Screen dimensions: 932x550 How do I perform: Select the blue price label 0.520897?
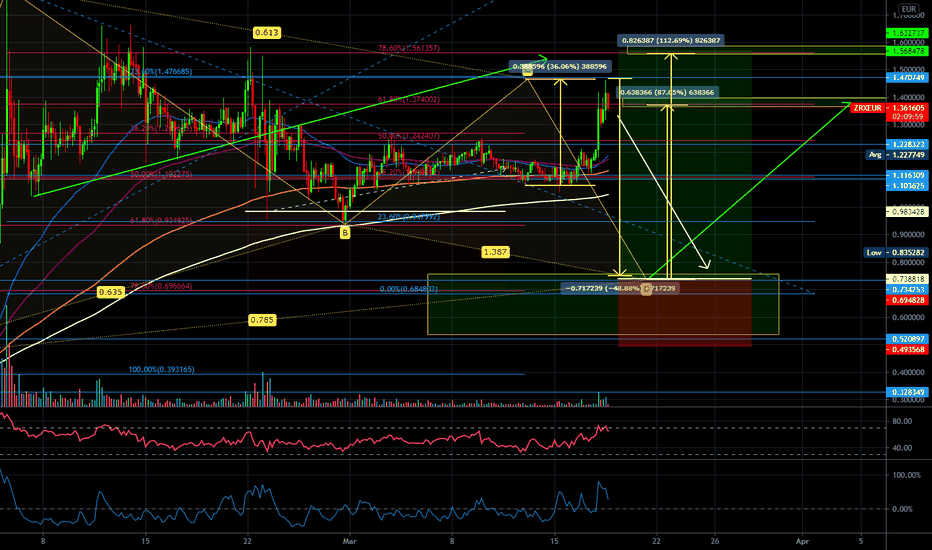pyautogui.click(x=908, y=339)
